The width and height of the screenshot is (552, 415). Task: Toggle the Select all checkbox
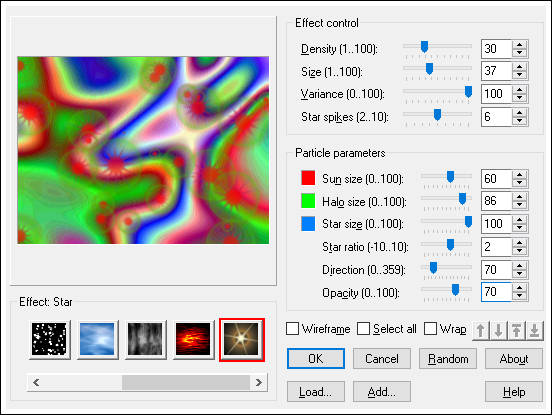pos(363,329)
